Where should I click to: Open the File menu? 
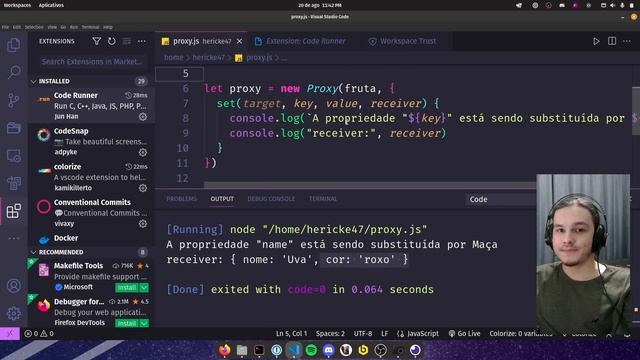(x=5, y=27)
